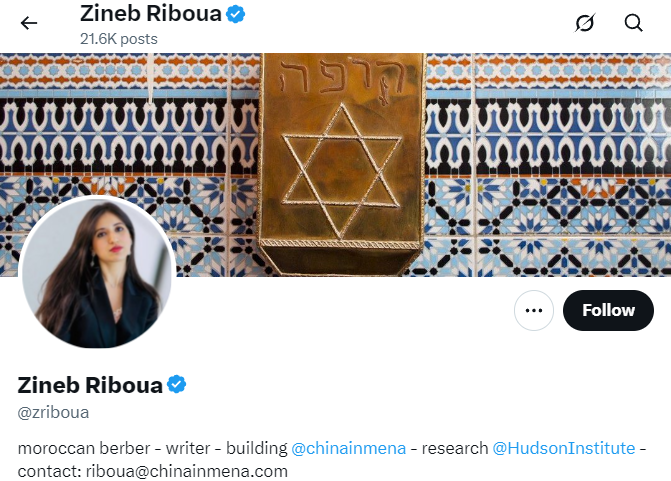
Task: Open the tiled banner header image
Action: [x=336, y=165]
